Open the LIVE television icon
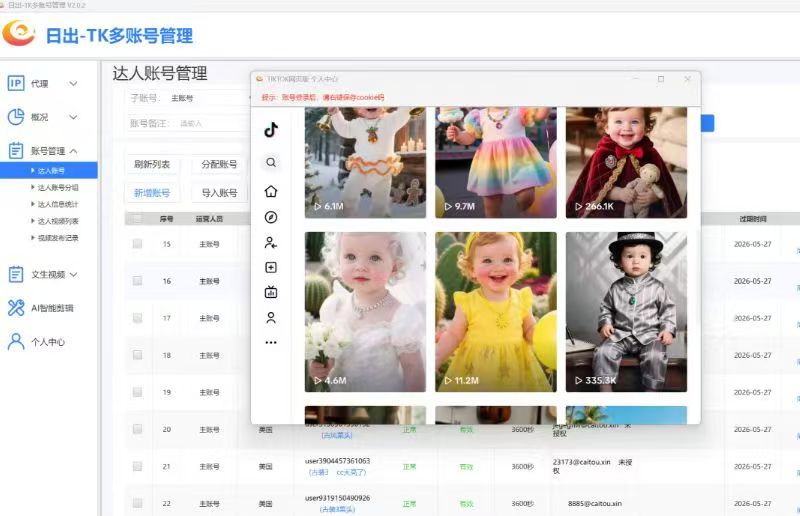800x516 pixels. tap(271, 292)
